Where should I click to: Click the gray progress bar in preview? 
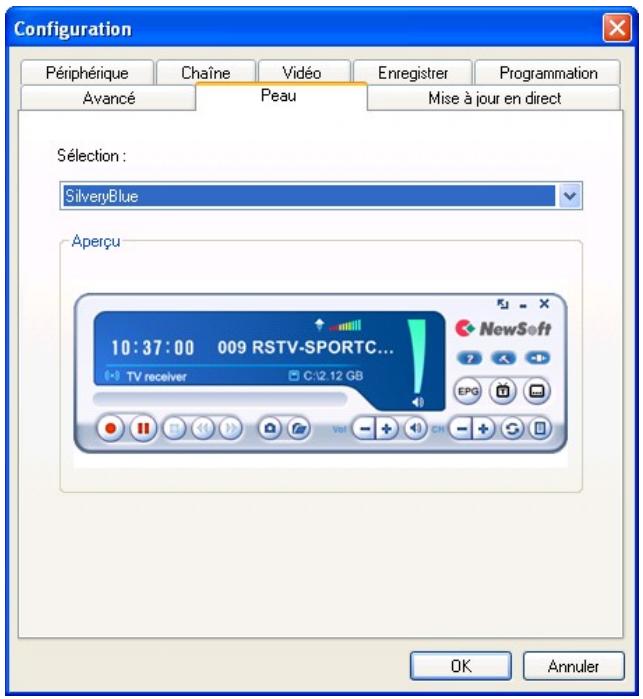(220, 399)
